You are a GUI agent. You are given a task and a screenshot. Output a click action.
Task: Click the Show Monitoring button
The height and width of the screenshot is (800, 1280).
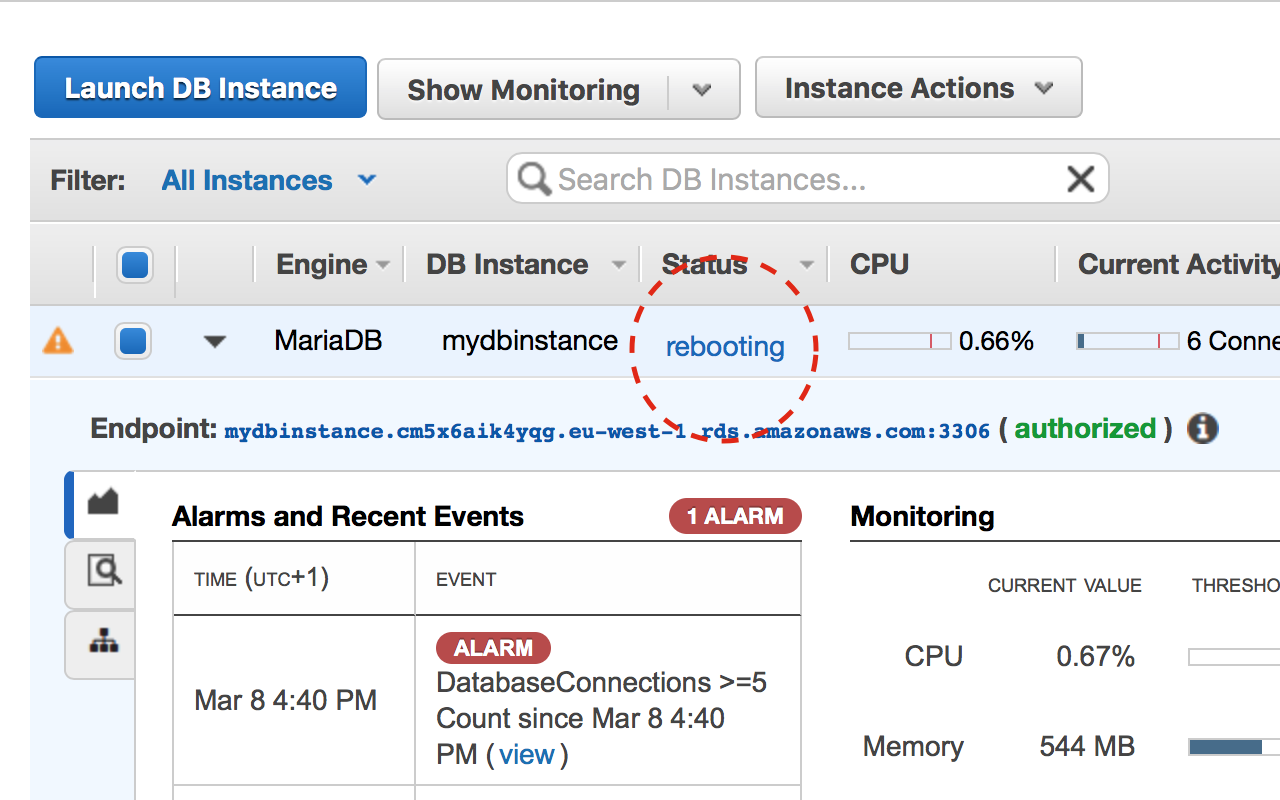pyautogui.click(x=523, y=90)
